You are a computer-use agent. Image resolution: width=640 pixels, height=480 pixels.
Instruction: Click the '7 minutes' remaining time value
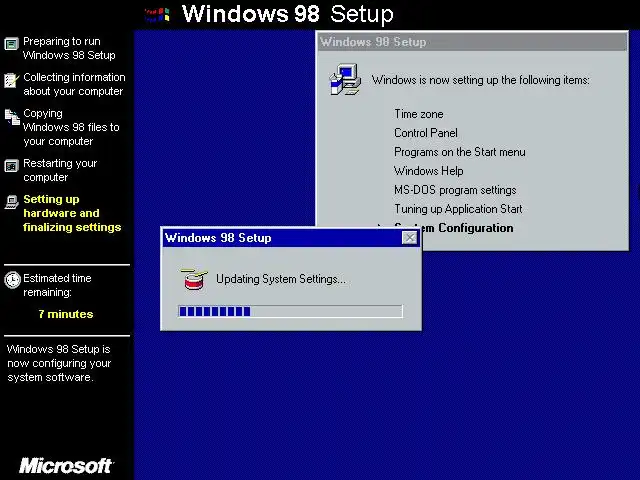66,314
